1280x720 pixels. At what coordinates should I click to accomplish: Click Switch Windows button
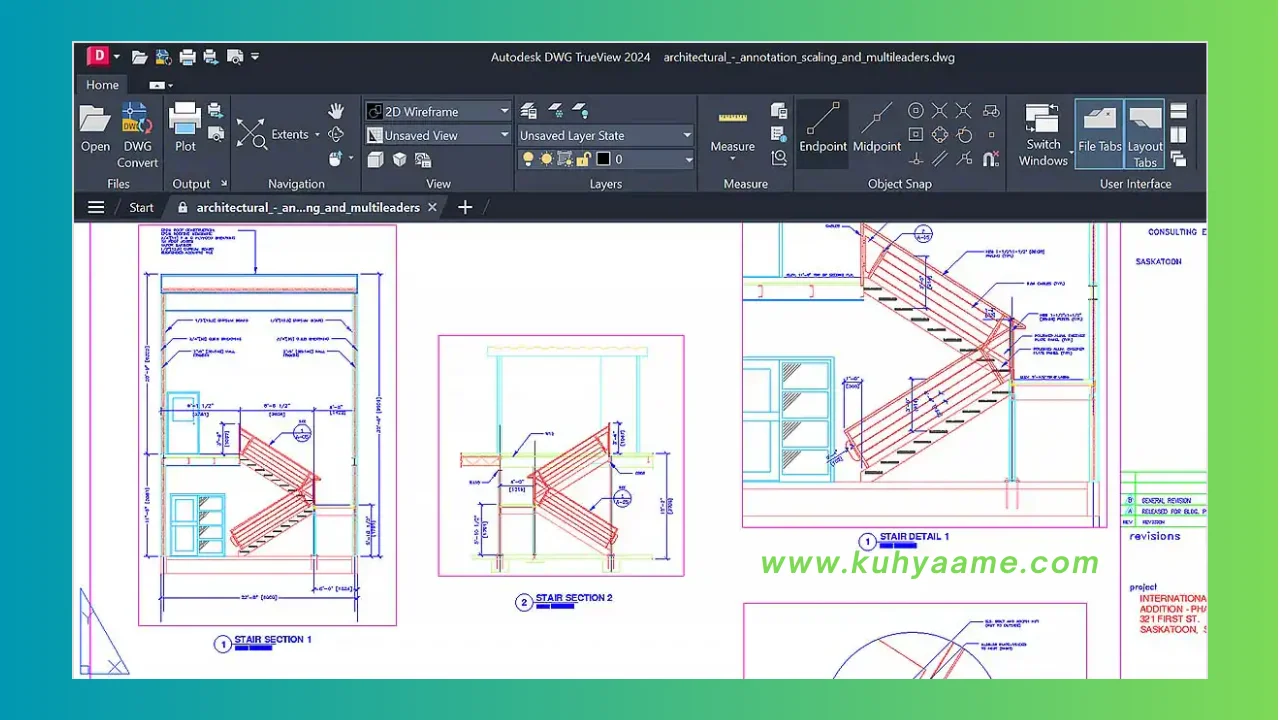click(1043, 135)
